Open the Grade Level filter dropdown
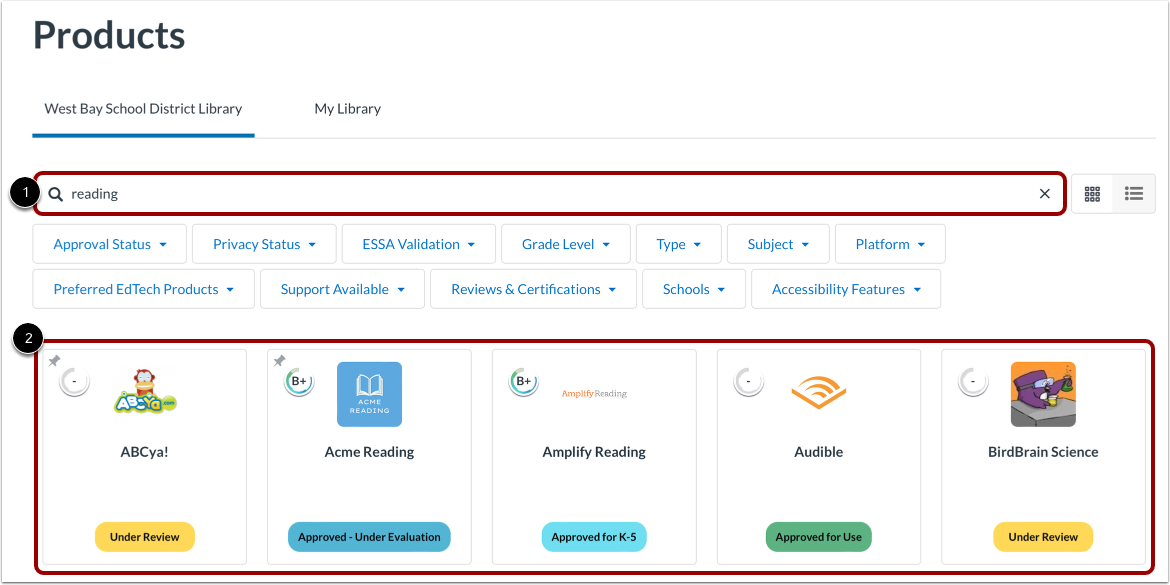 [x=565, y=243]
